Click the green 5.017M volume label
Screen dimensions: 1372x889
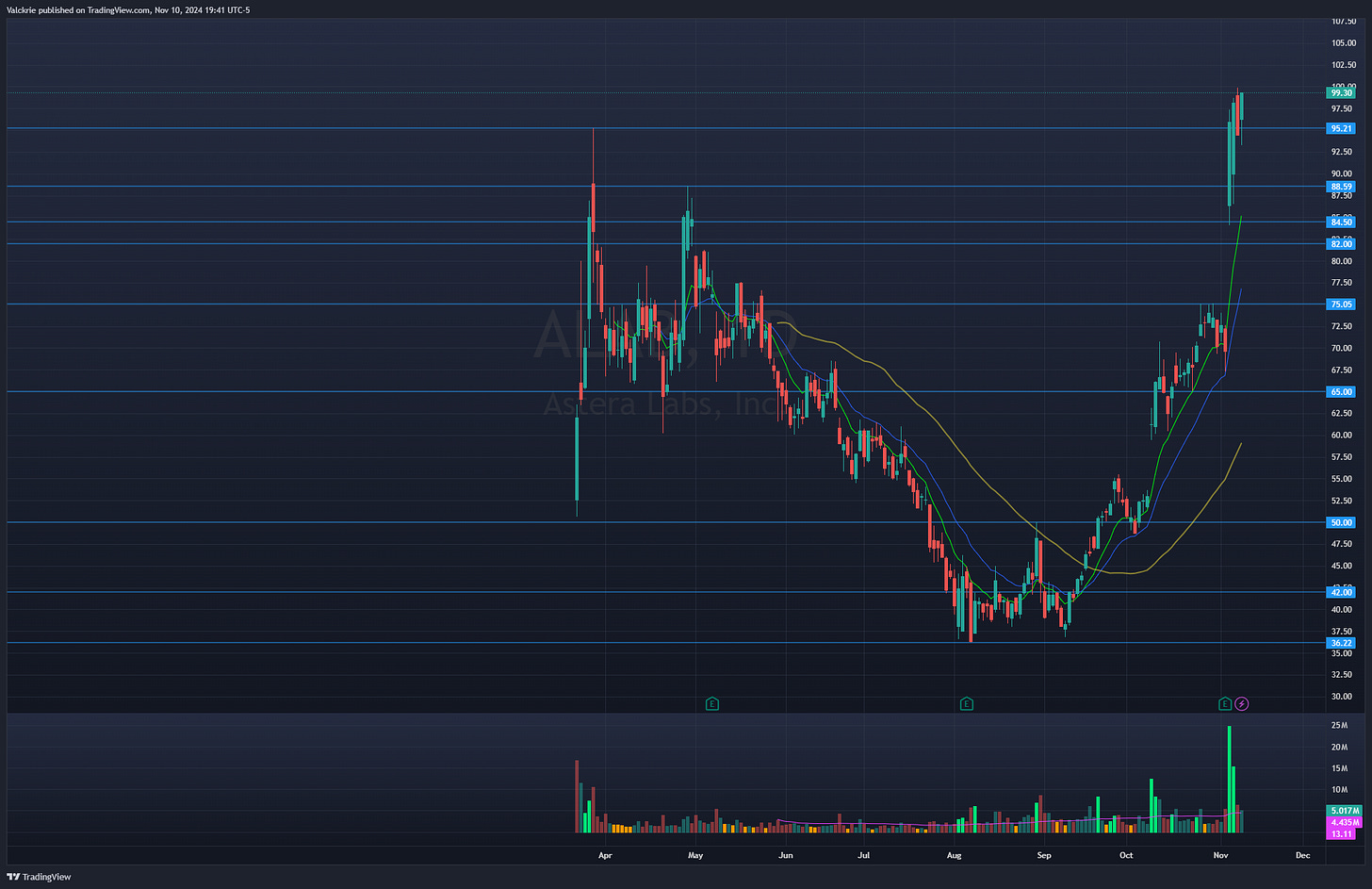[x=1344, y=811]
